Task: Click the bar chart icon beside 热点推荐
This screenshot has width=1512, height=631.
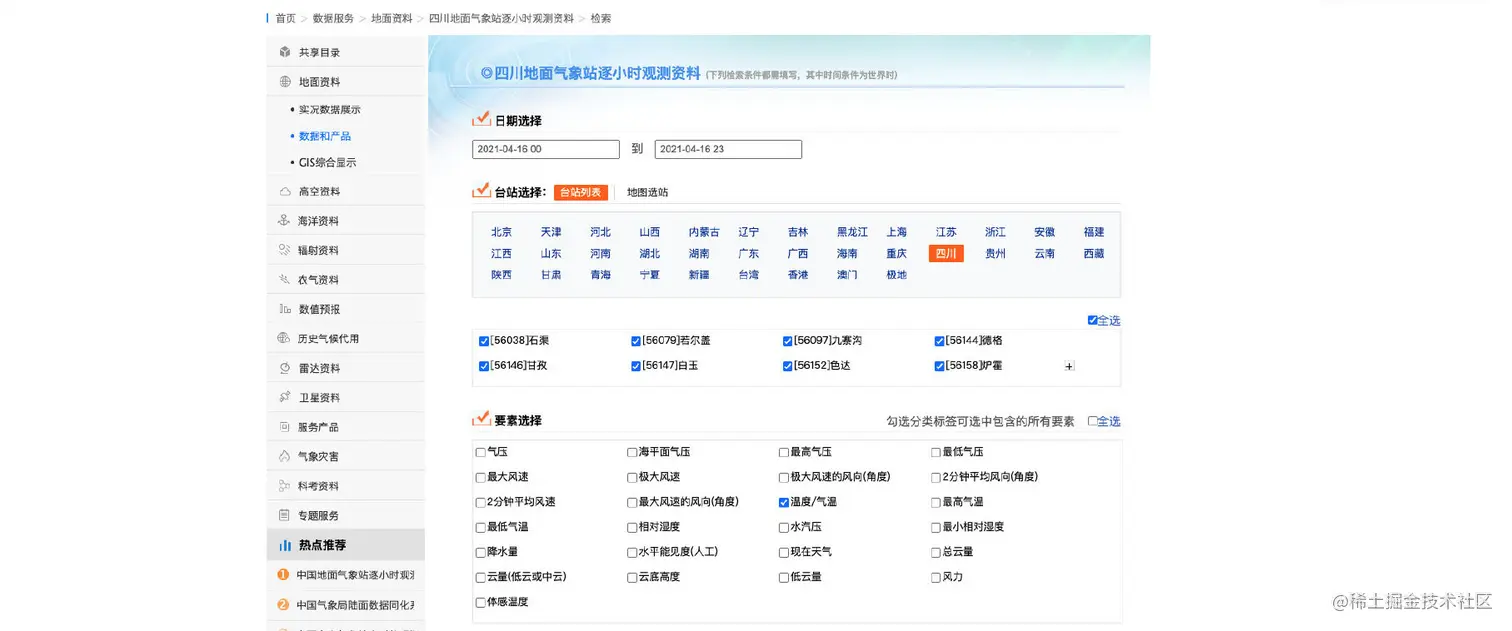Action: pyautogui.click(x=285, y=545)
